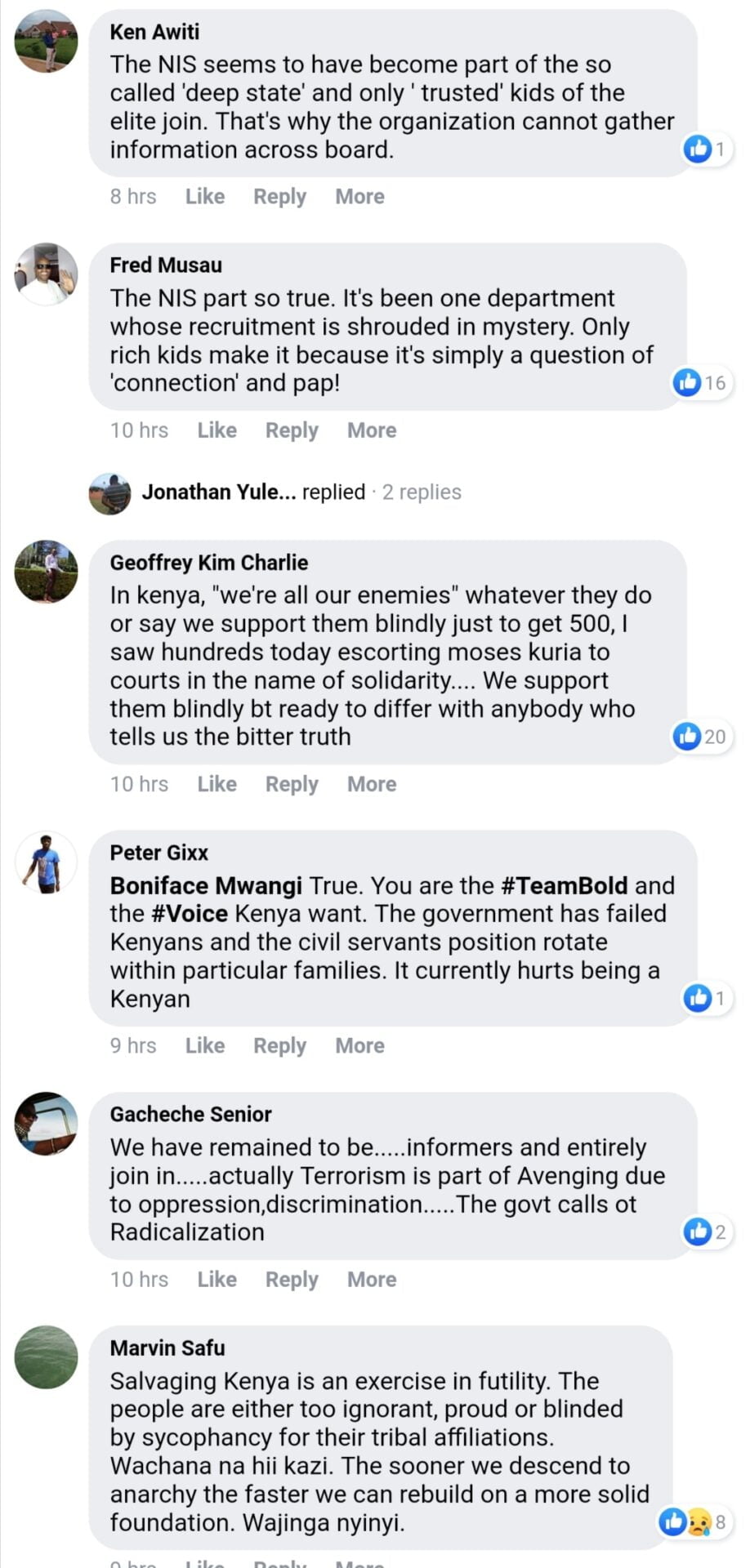Open Gacheche Senior's profile picture

point(47,1124)
